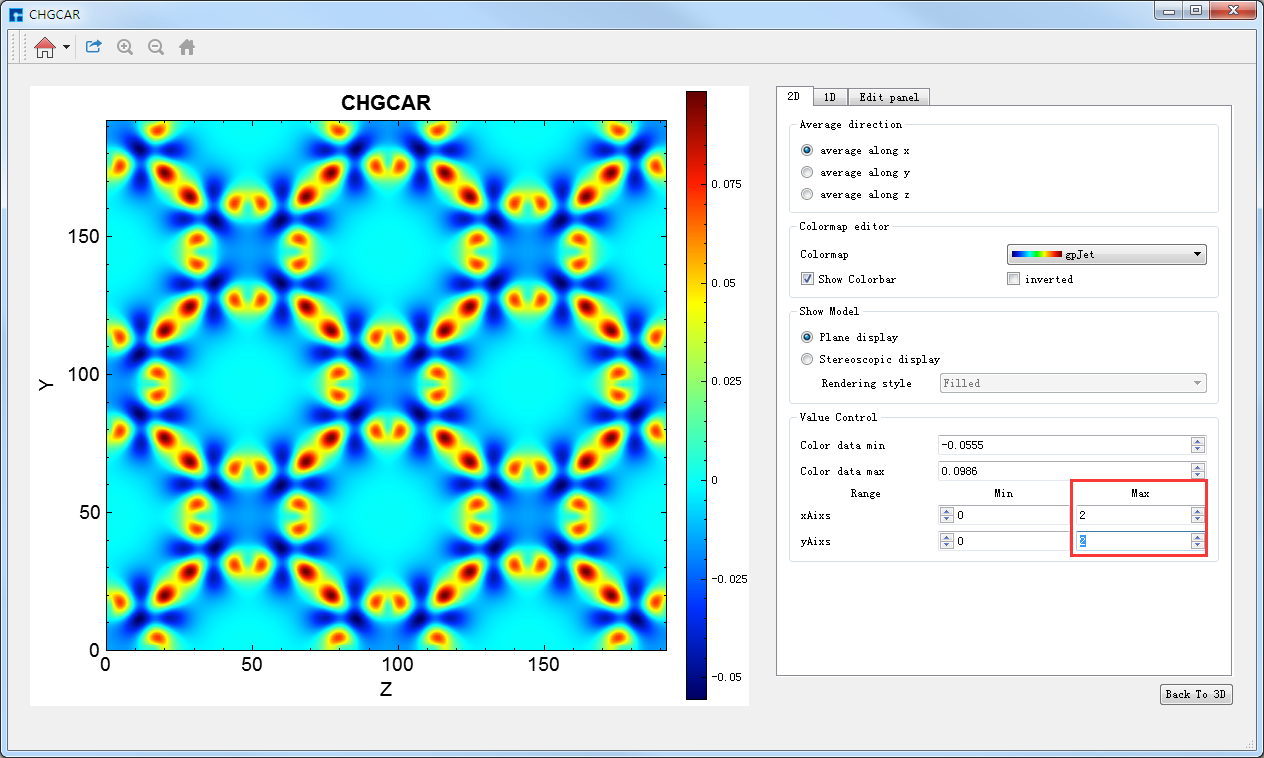Viewport: 1264px width, 758px height.
Task: Open the dropdown arrow beside home icon
Action: pos(66,47)
